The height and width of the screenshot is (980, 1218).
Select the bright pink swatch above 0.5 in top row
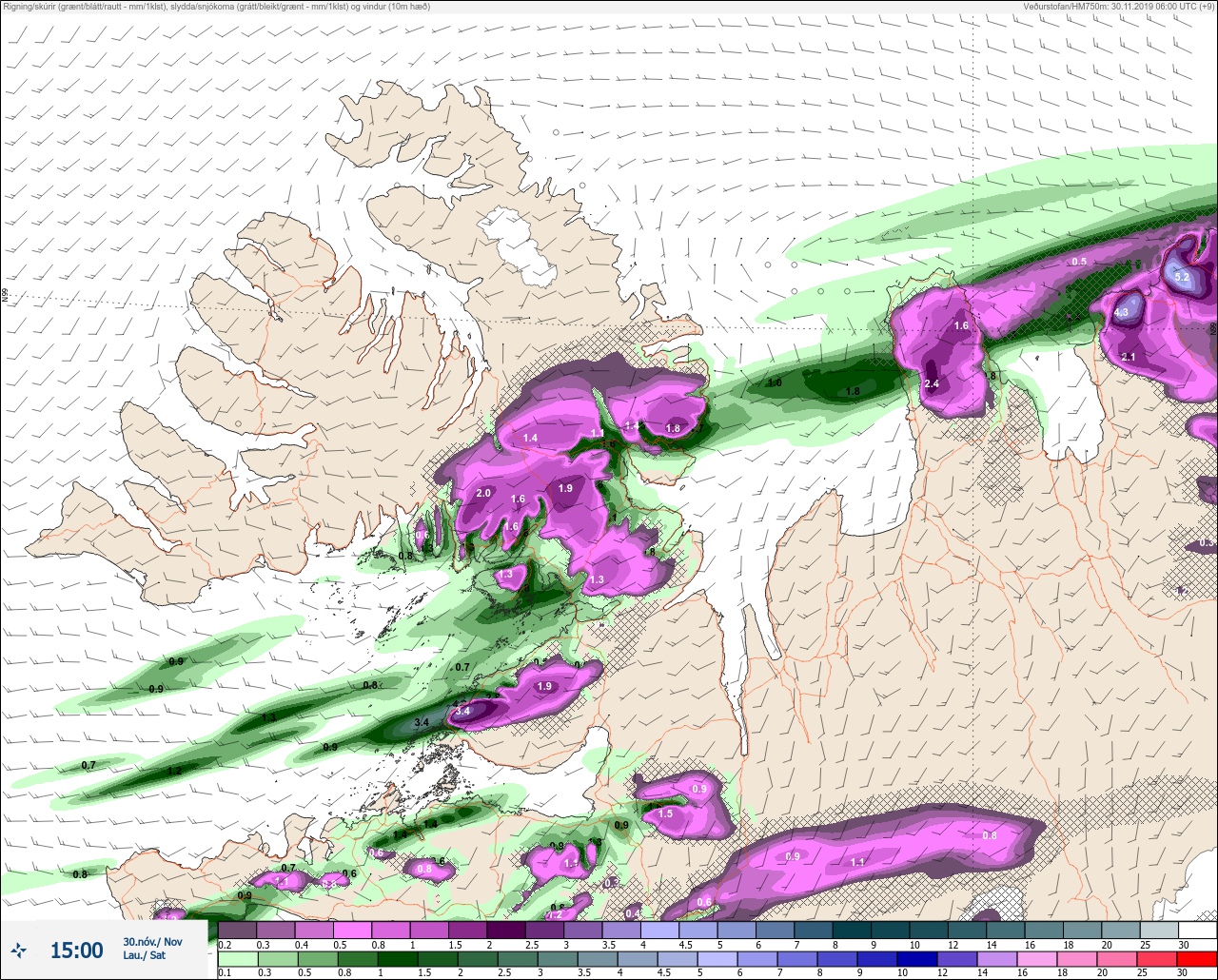352,931
